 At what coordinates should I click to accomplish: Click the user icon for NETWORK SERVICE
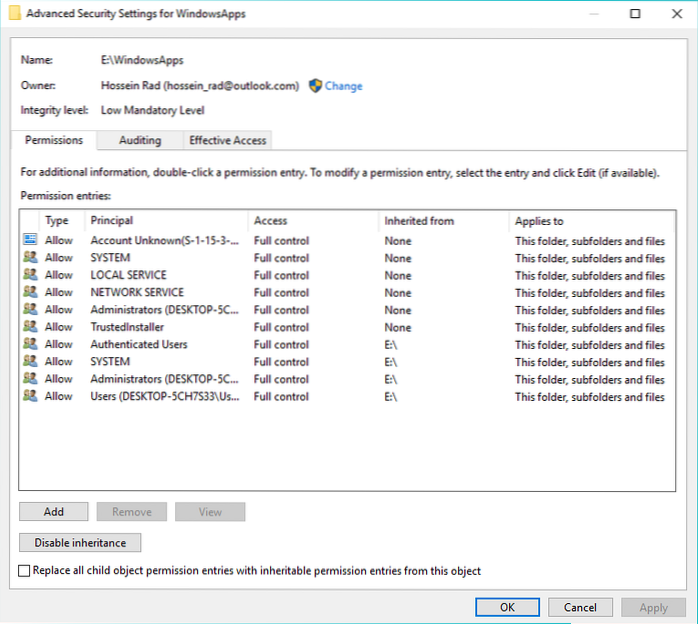pyautogui.click(x=30, y=292)
